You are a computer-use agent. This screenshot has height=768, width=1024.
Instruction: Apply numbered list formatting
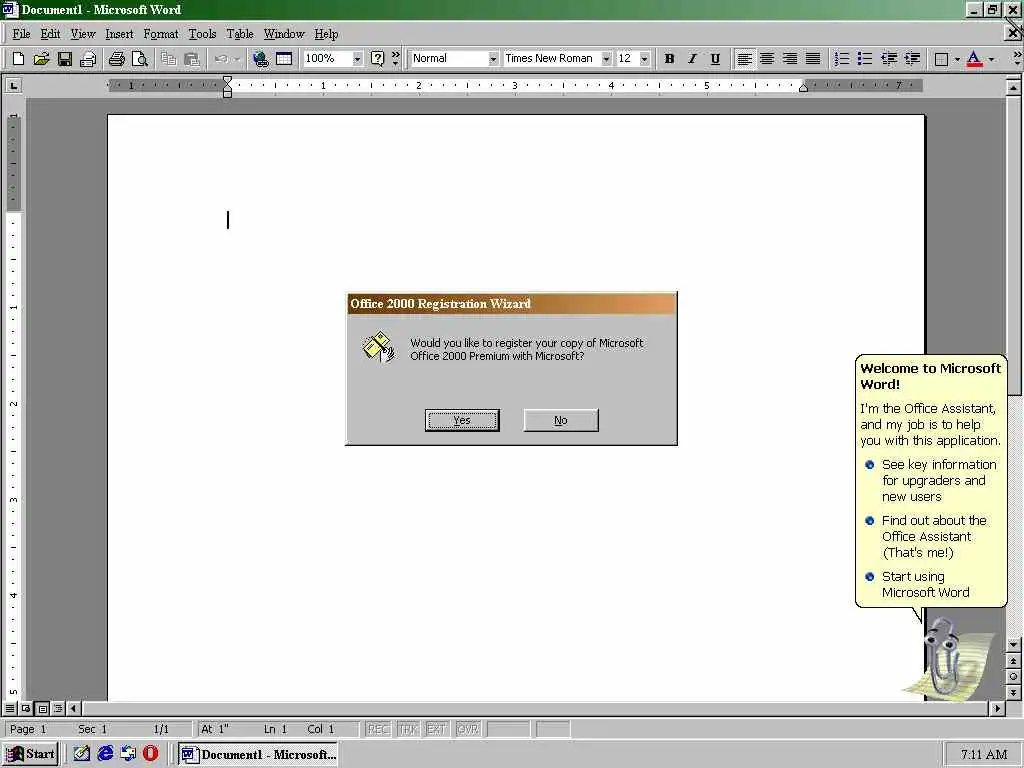842,59
